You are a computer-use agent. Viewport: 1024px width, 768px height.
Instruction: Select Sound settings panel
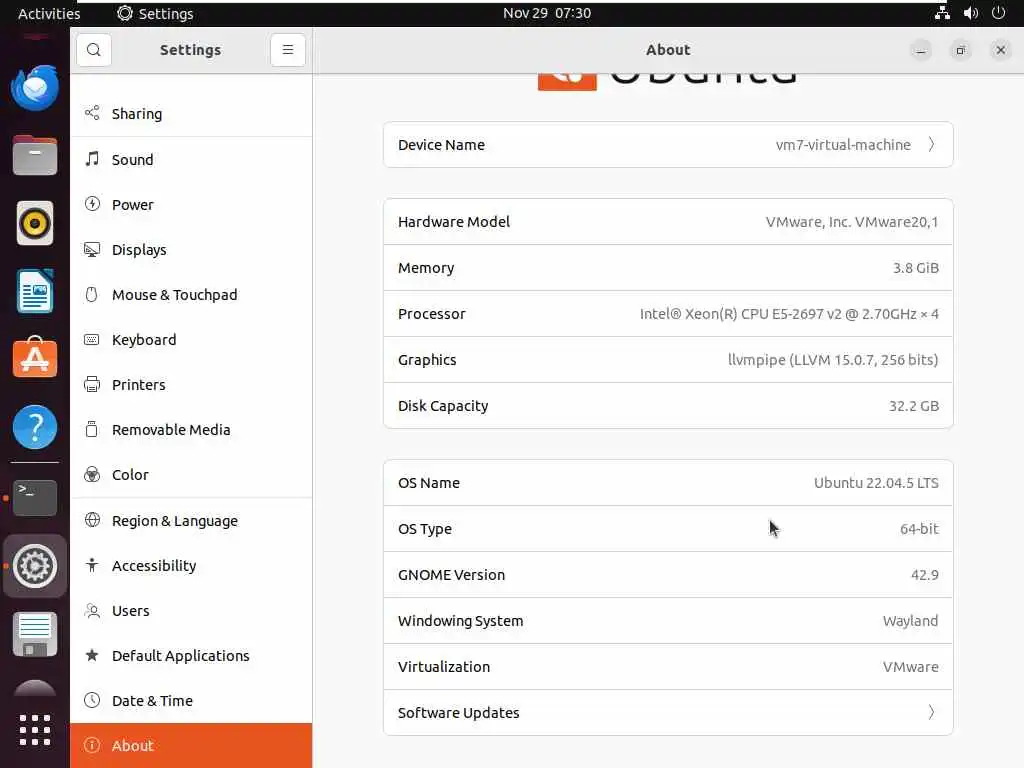tap(191, 159)
